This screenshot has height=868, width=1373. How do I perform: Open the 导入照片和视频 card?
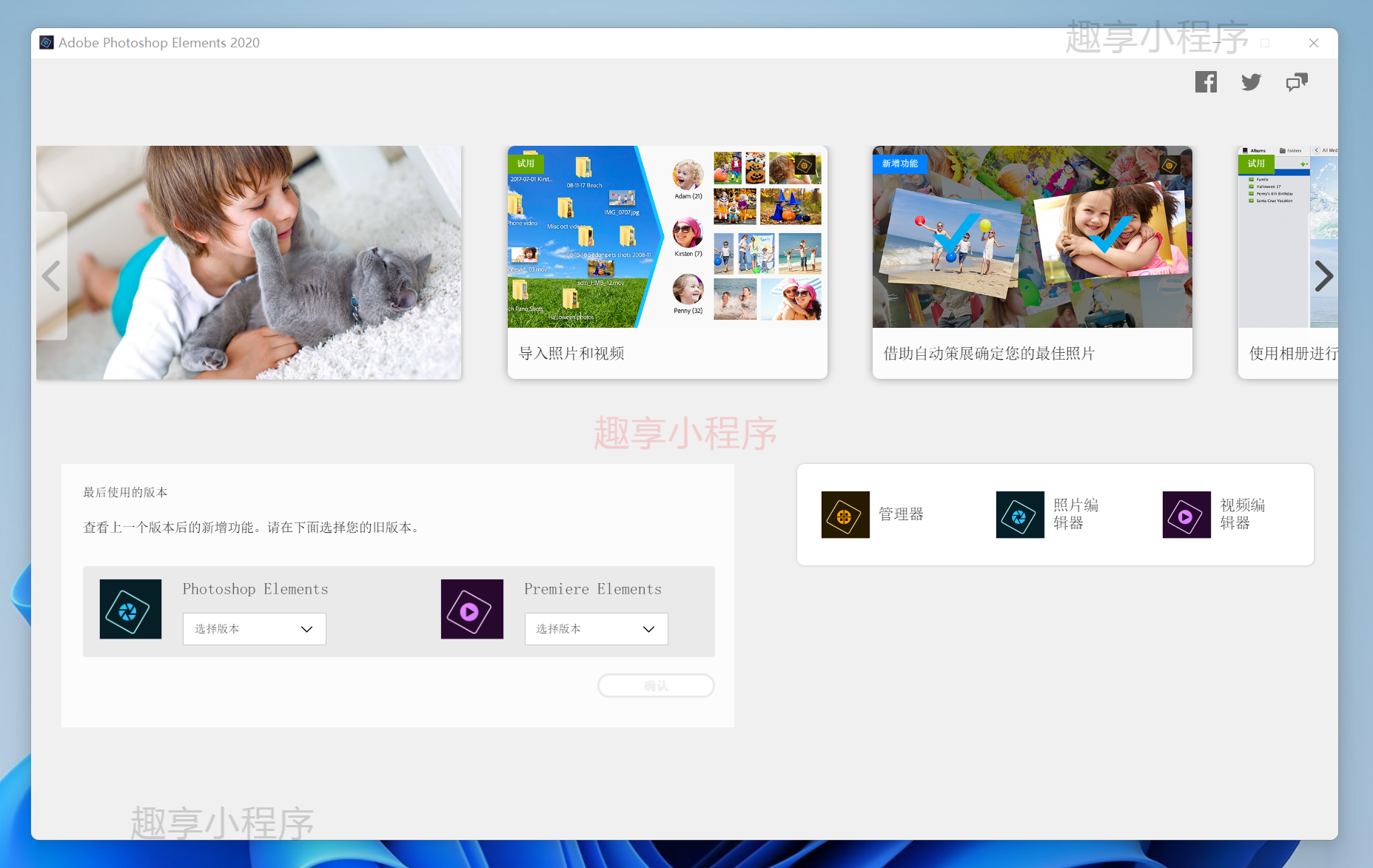pyautogui.click(x=668, y=262)
